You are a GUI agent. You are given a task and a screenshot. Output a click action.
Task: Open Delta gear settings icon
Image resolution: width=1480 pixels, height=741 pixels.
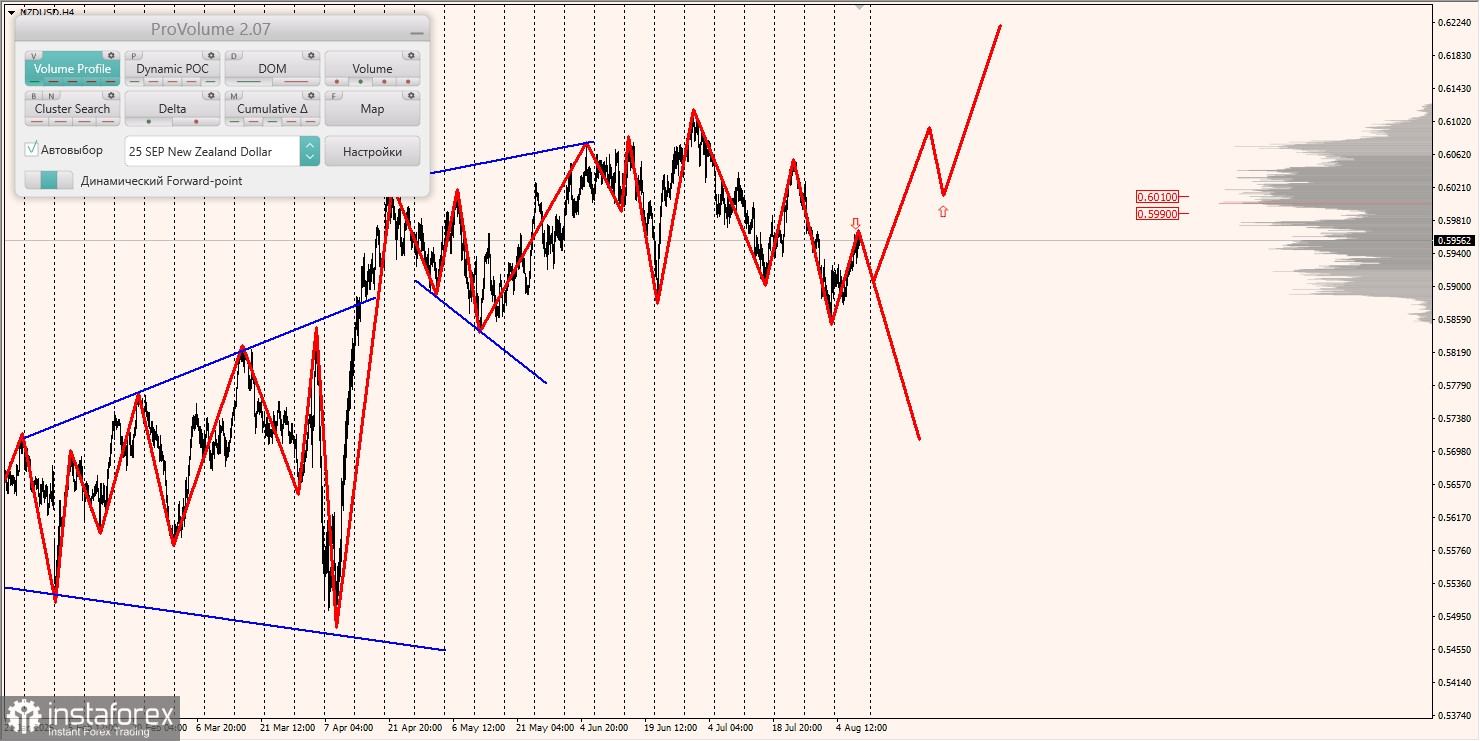211,95
